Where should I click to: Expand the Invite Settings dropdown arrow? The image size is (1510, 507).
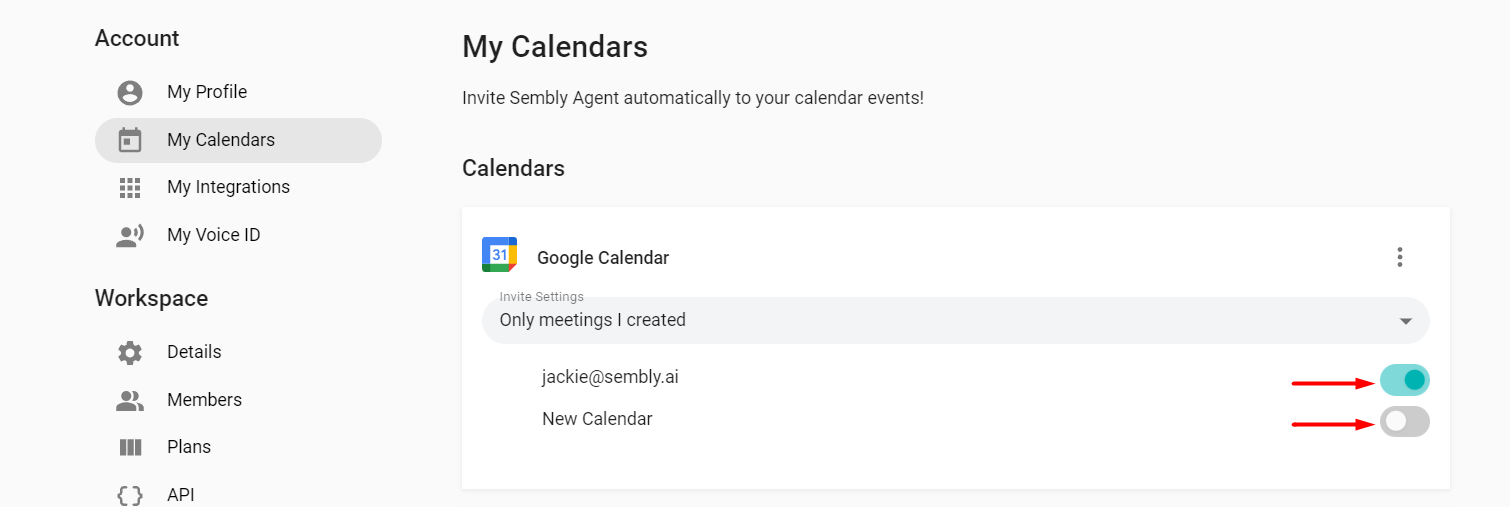(x=1405, y=321)
